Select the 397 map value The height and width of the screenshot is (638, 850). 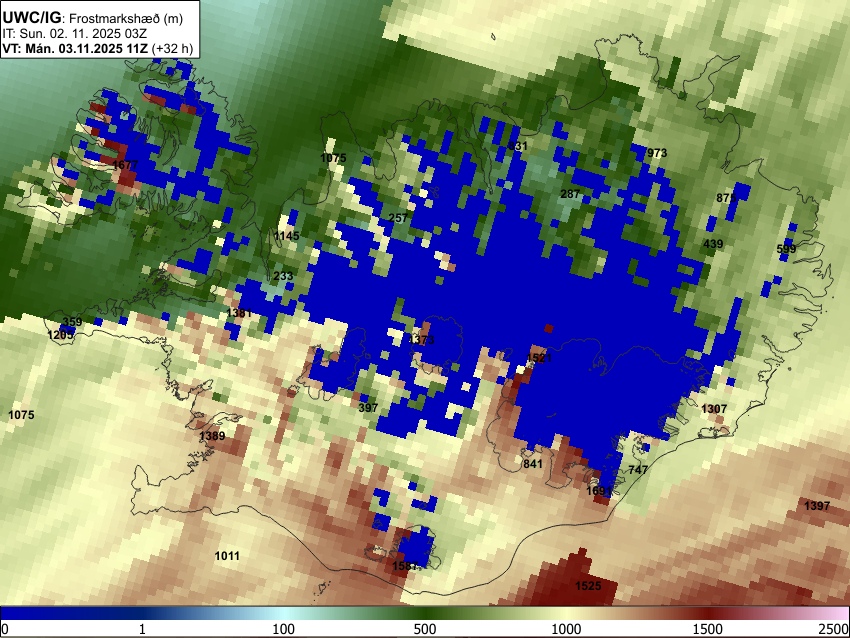click(x=368, y=408)
